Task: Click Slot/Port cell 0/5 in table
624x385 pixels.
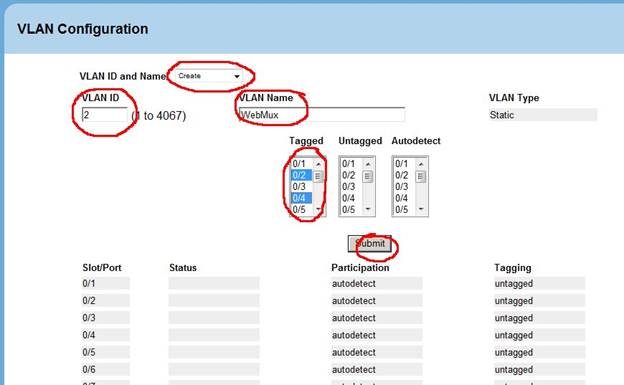Action: click(x=105, y=352)
